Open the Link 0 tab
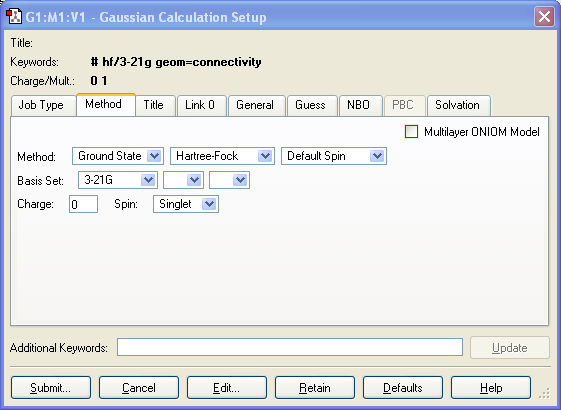The height and width of the screenshot is (410, 561). click(x=202, y=105)
